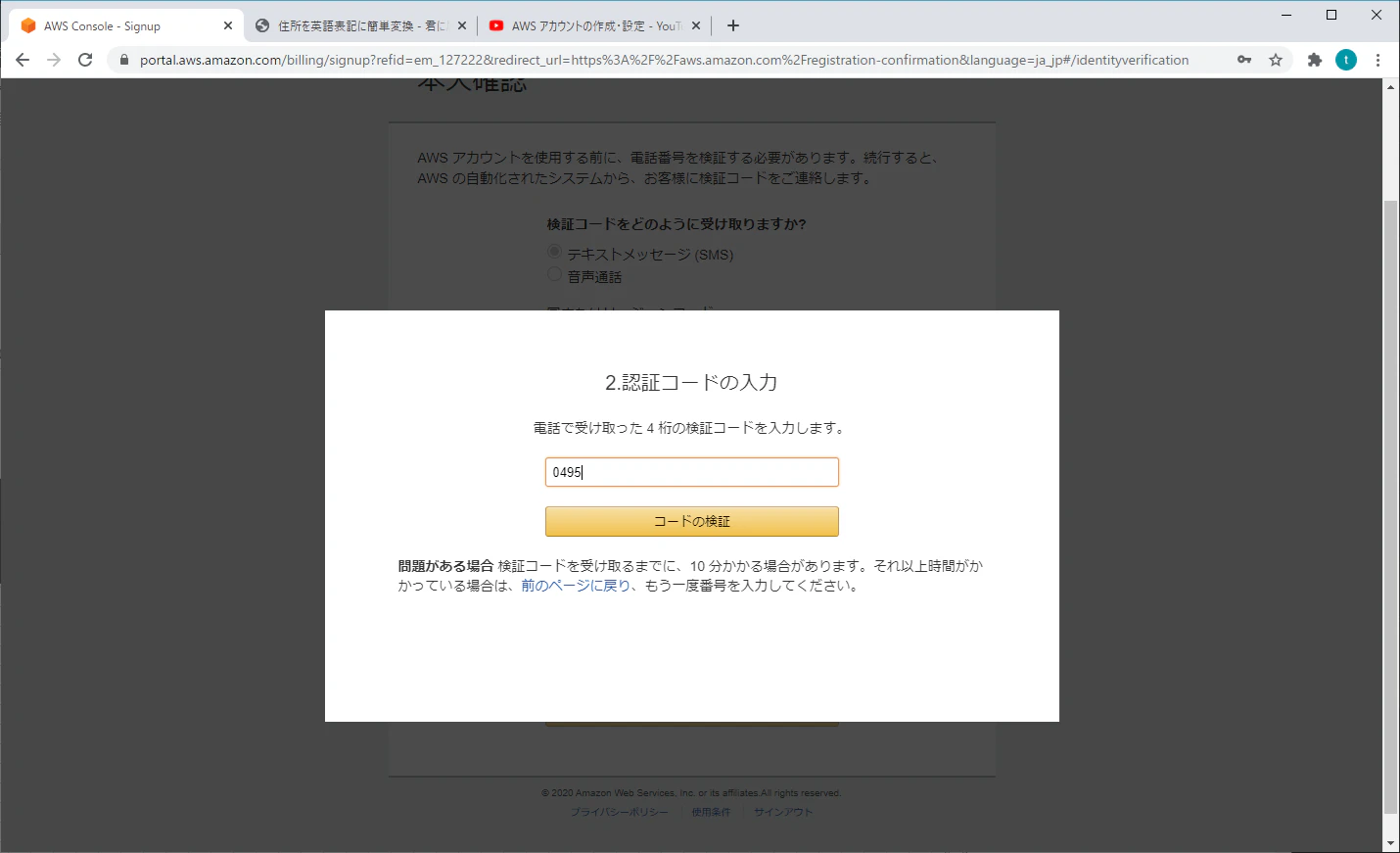The width and height of the screenshot is (1400, 853).
Task: Click the 2.認証コードの入力 heading
Action: click(x=691, y=382)
